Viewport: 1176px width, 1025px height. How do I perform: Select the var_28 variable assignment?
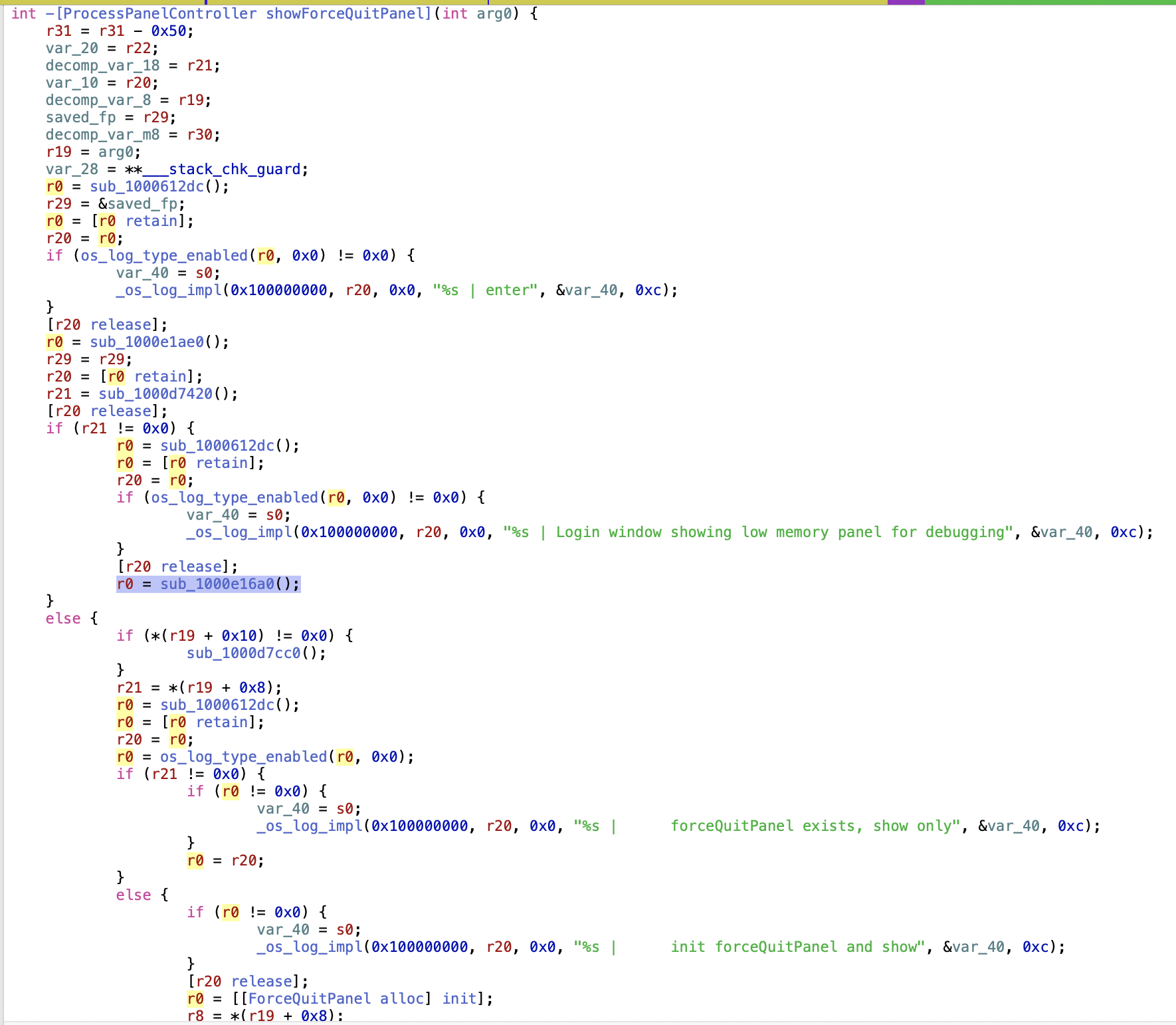pos(72,170)
